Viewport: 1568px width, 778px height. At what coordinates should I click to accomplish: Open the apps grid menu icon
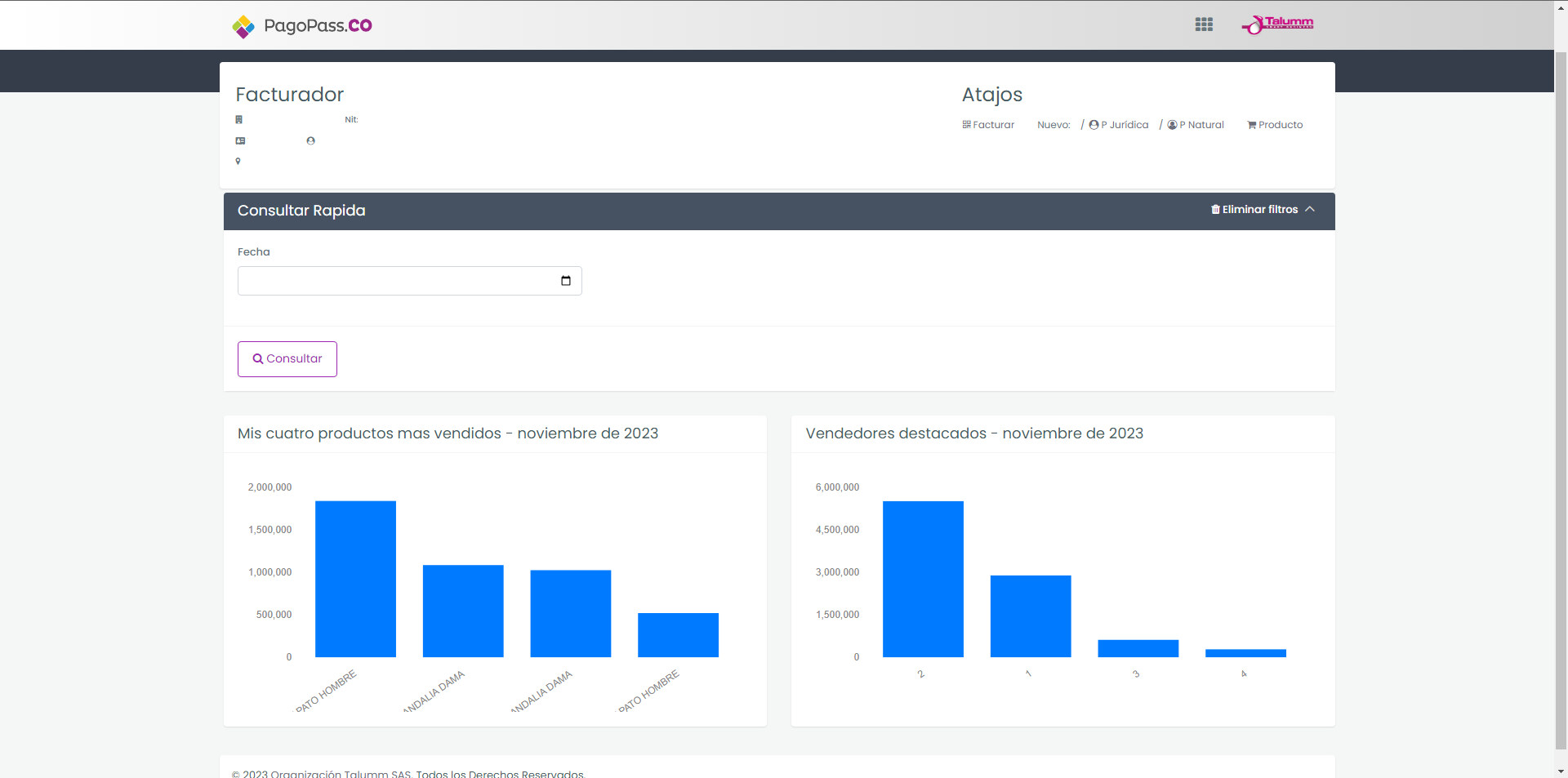[1204, 24]
